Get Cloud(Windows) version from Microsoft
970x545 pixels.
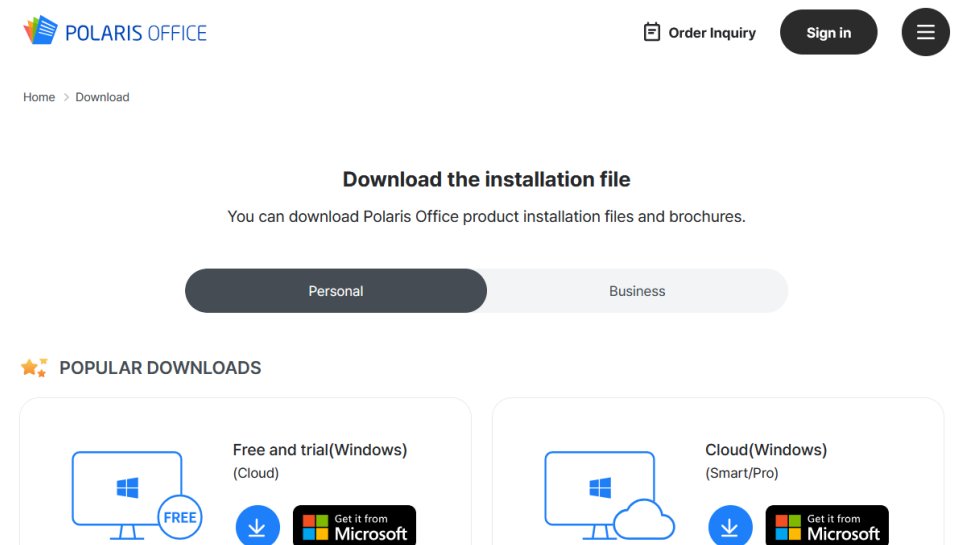(827, 526)
